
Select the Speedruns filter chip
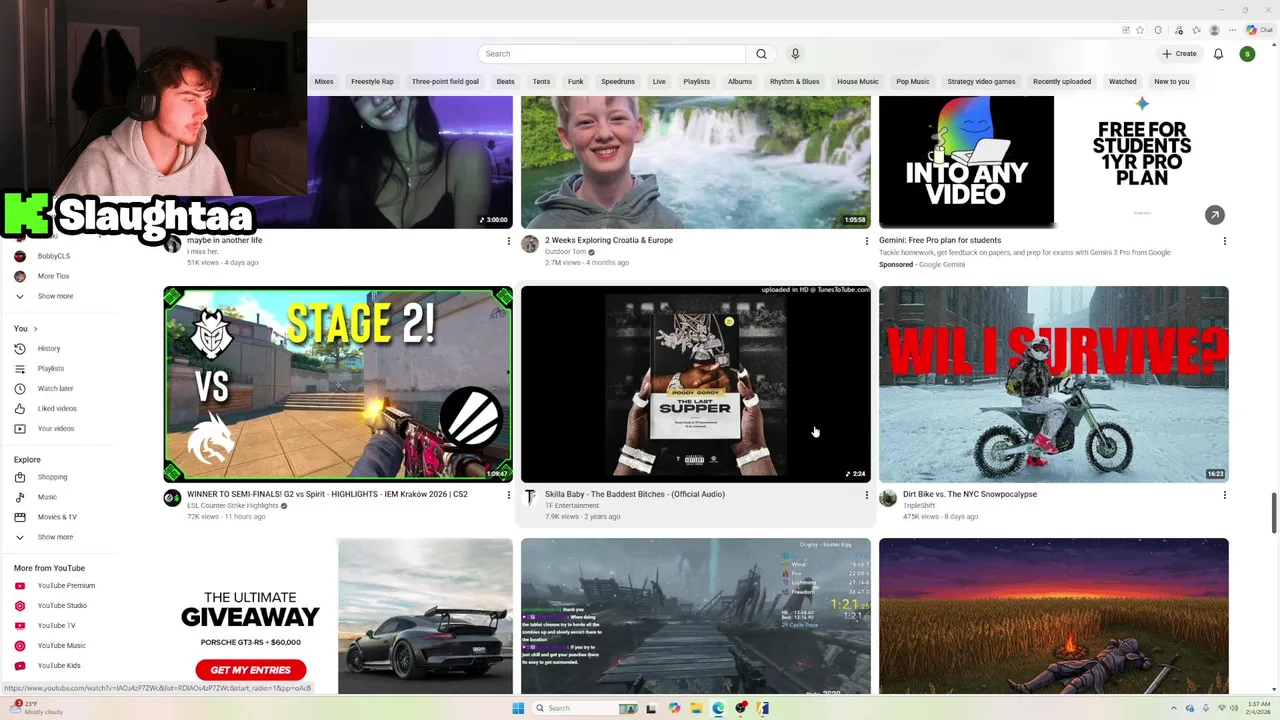coord(618,82)
